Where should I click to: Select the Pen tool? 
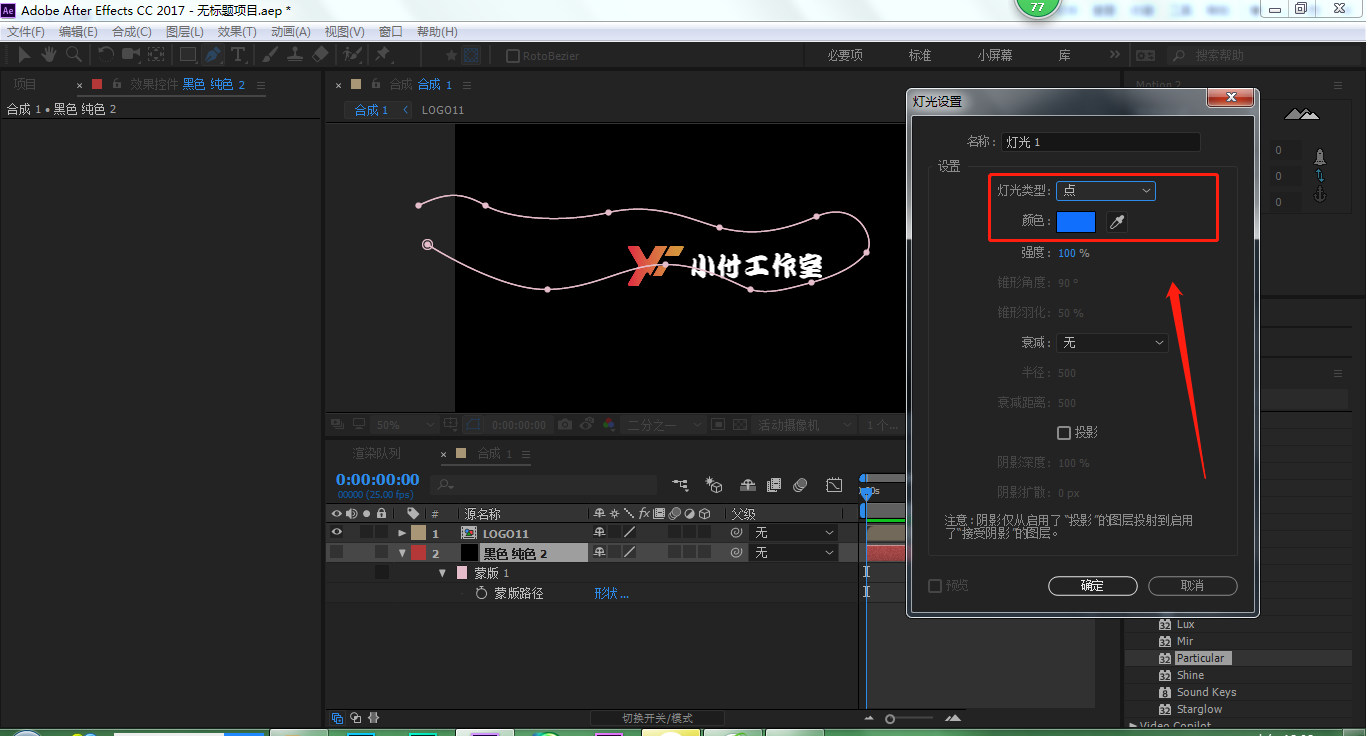point(213,55)
